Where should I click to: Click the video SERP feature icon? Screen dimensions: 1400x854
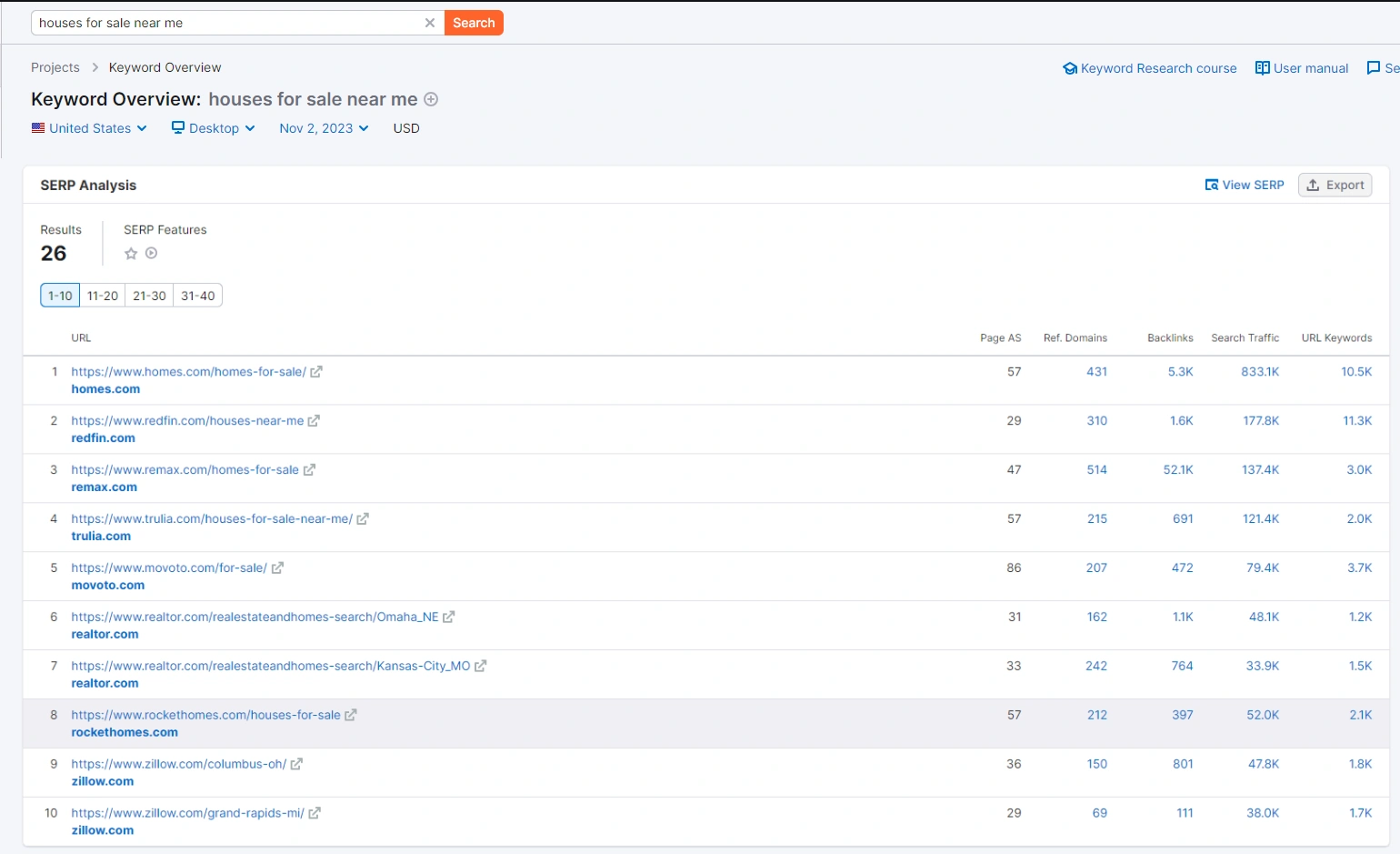point(152,254)
